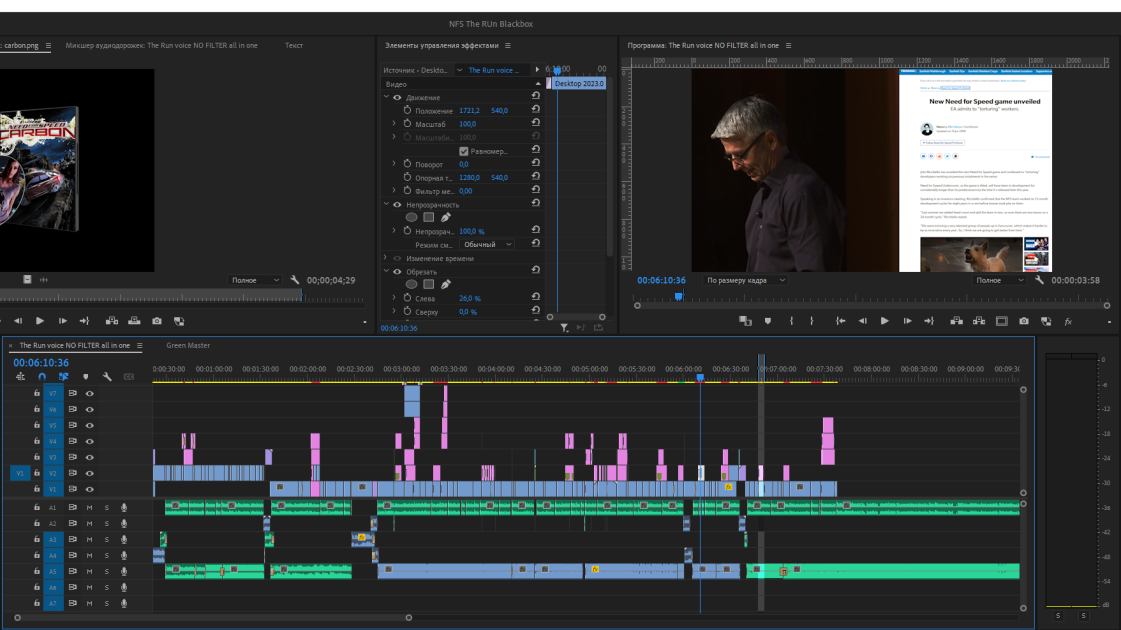
Task: Select the opacity pen mask tool
Action: pos(445,217)
